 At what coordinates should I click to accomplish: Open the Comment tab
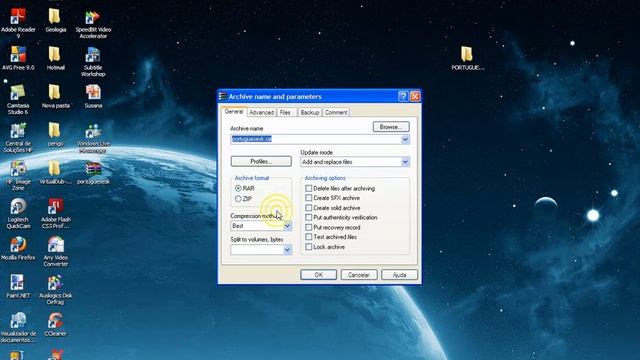click(336, 112)
